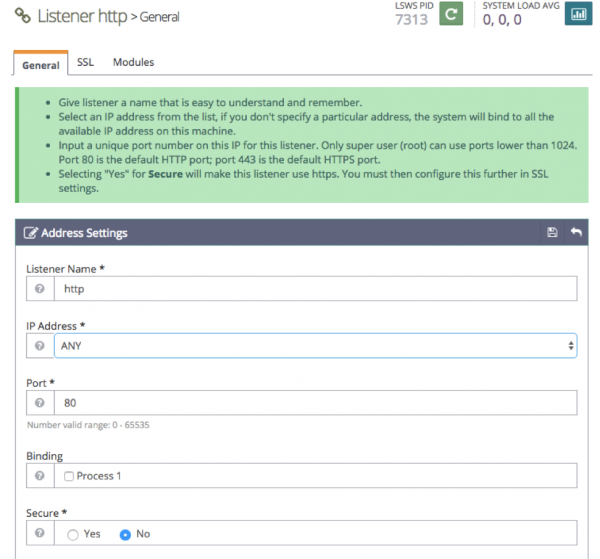Select the General tab

pyautogui.click(x=41, y=64)
